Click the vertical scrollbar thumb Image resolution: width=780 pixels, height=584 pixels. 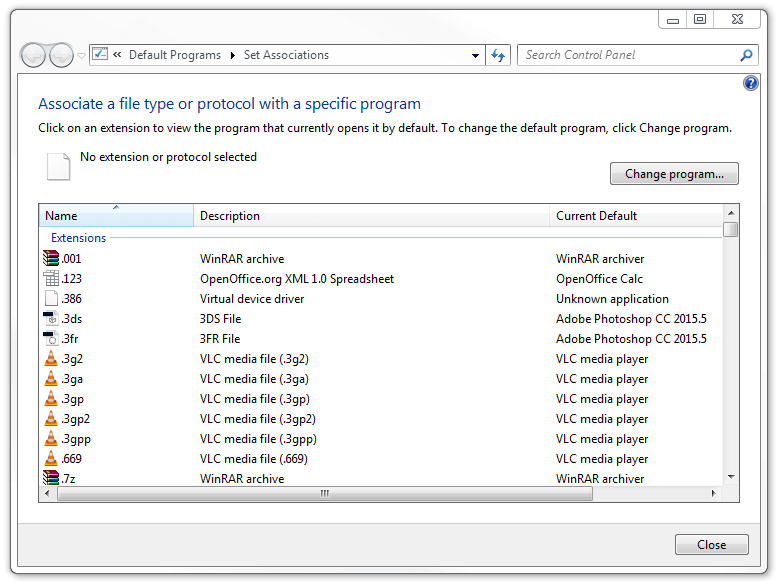(731, 229)
